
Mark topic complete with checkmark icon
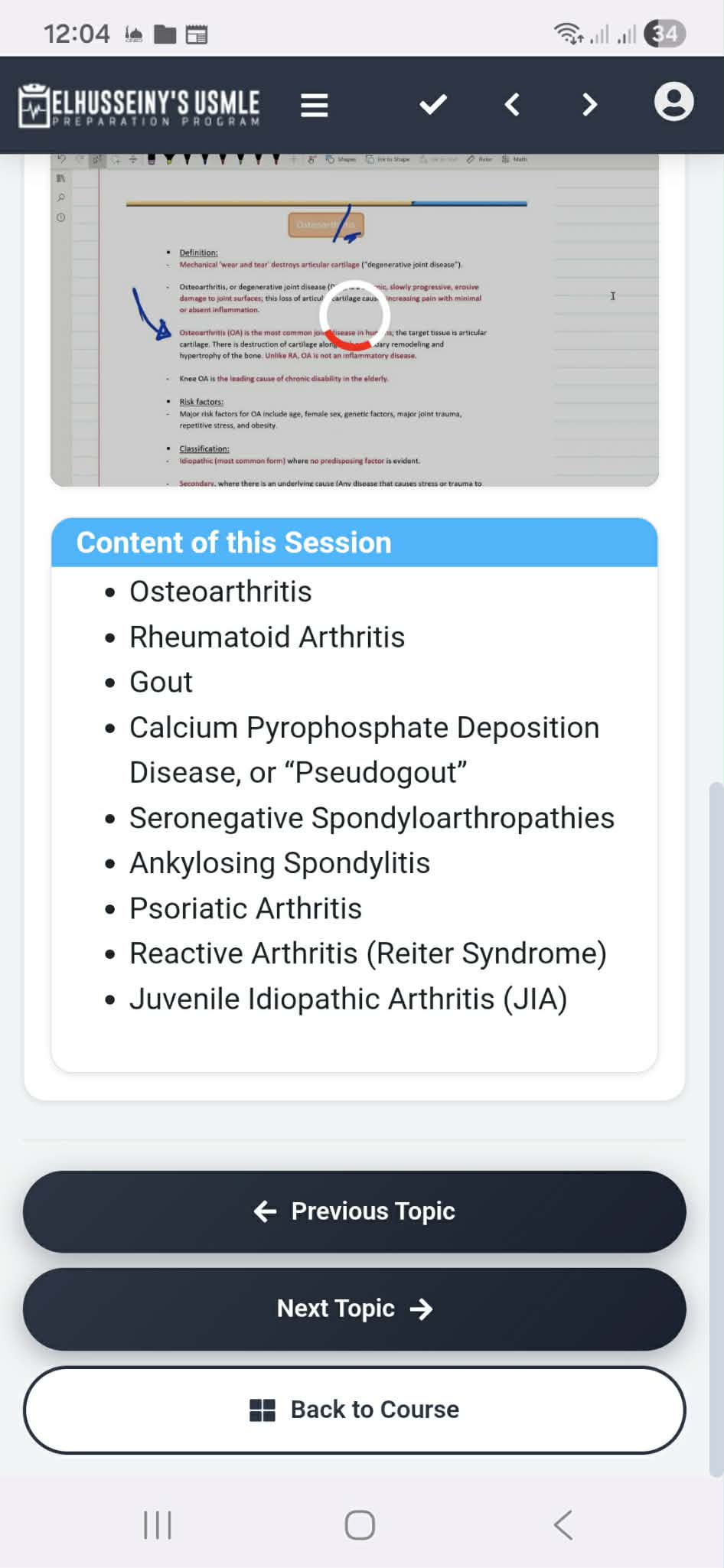tap(433, 105)
